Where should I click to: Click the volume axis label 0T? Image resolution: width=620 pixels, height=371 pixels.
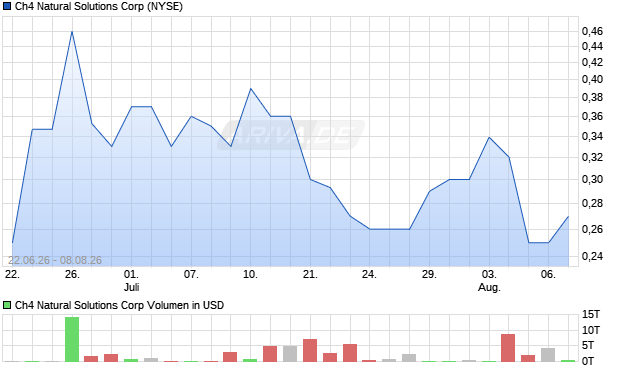click(588, 361)
